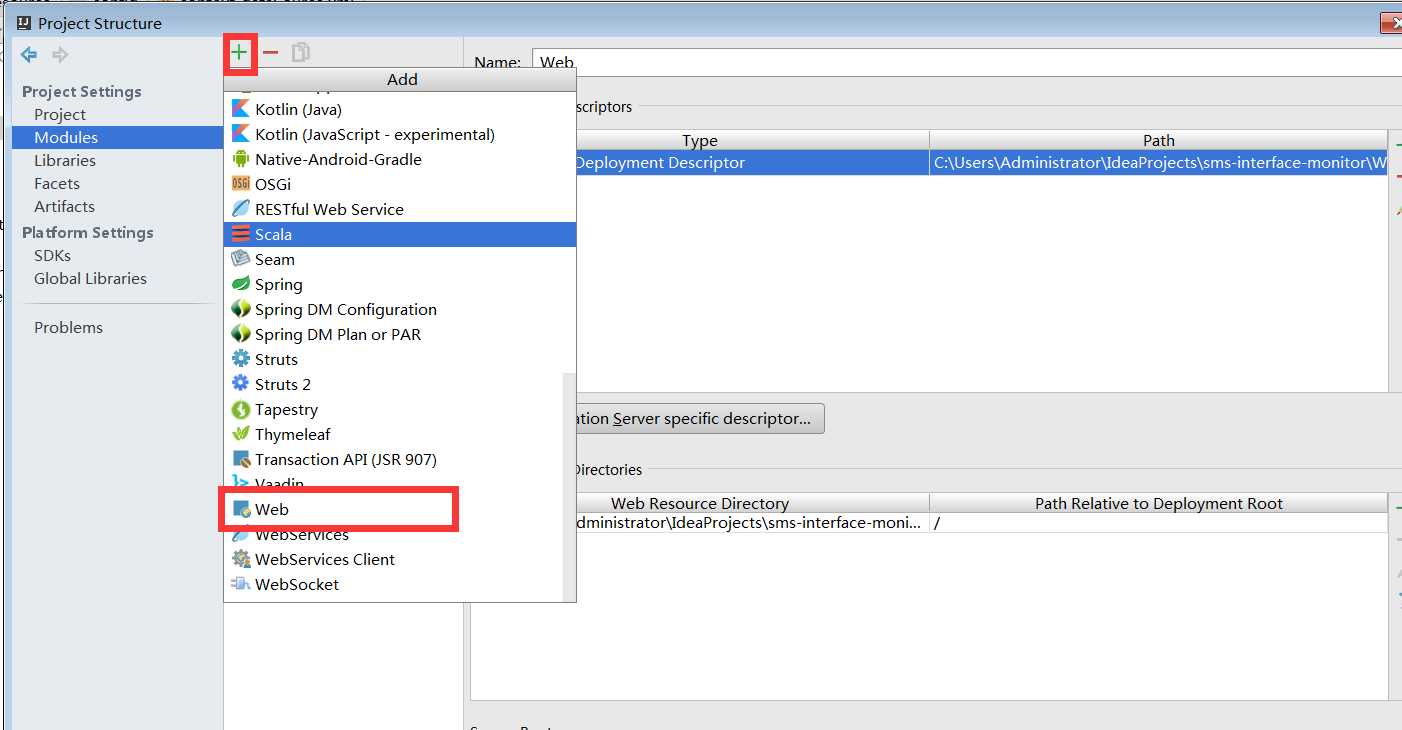Select Modules in Project Settings
The height and width of the screenshot is (730, 1402).
(x=66, y=137)
